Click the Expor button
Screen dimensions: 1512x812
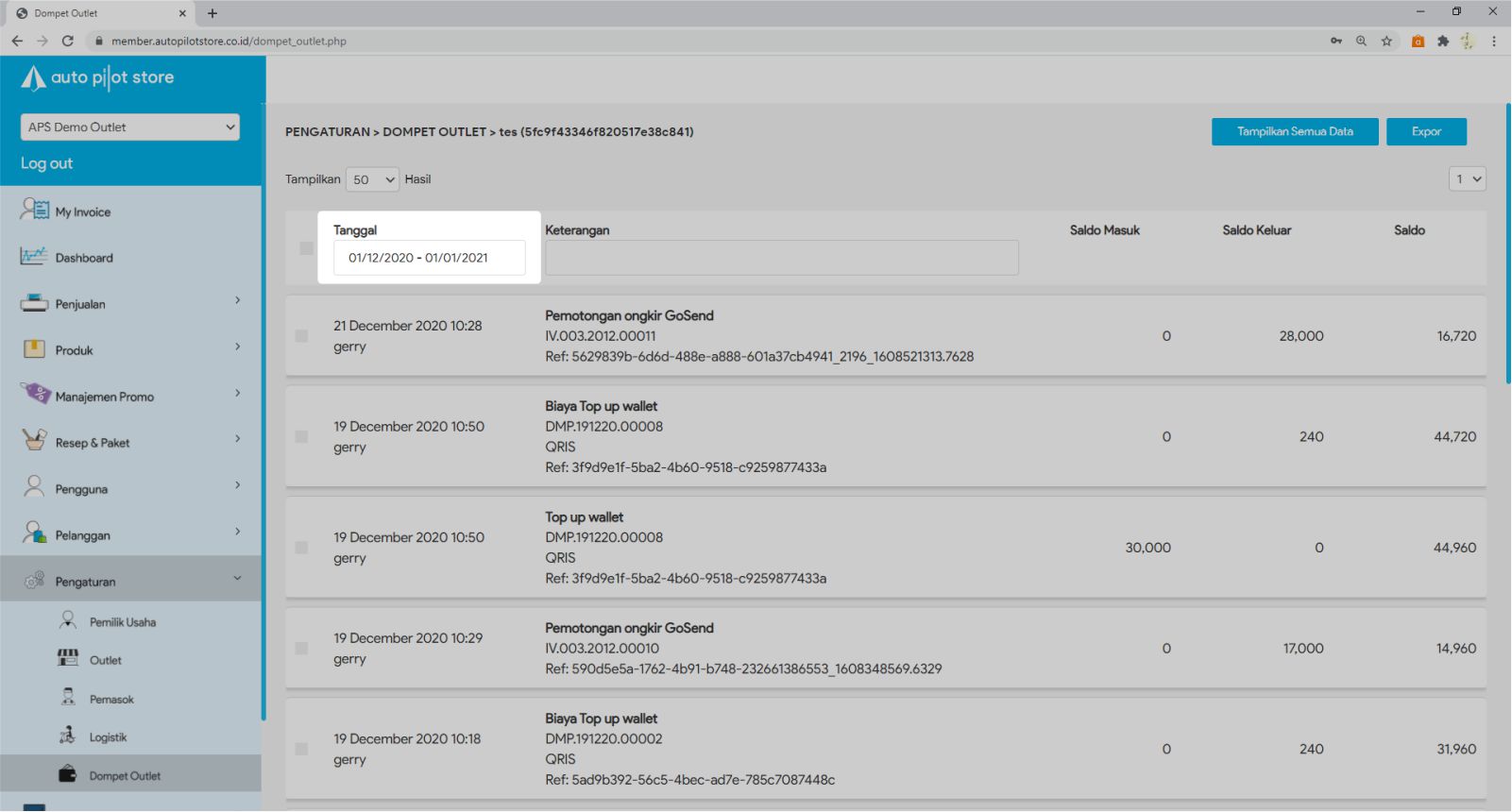click(1425, 132)
